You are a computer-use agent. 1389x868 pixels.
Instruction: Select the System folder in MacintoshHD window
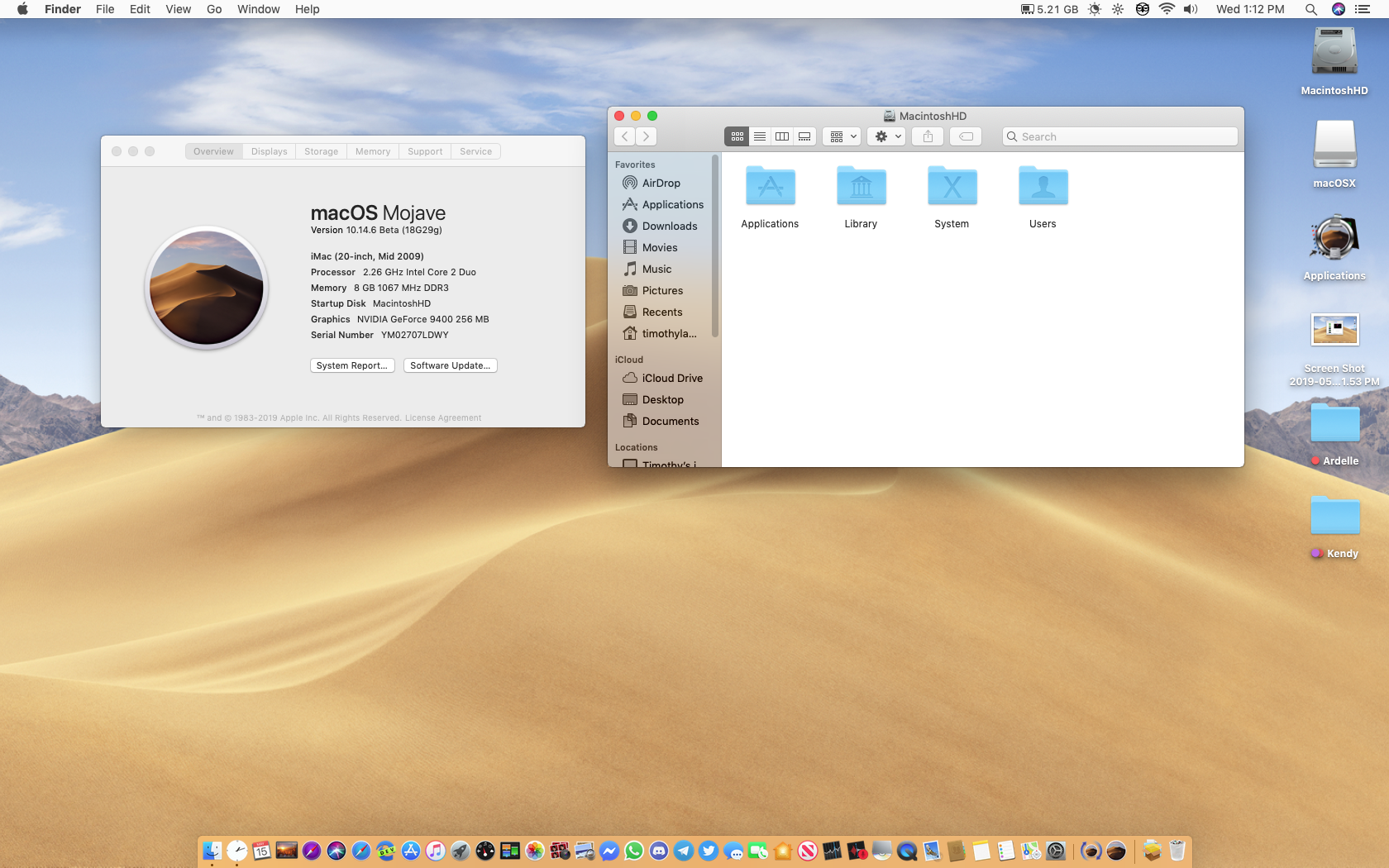[x=952, y=197]
